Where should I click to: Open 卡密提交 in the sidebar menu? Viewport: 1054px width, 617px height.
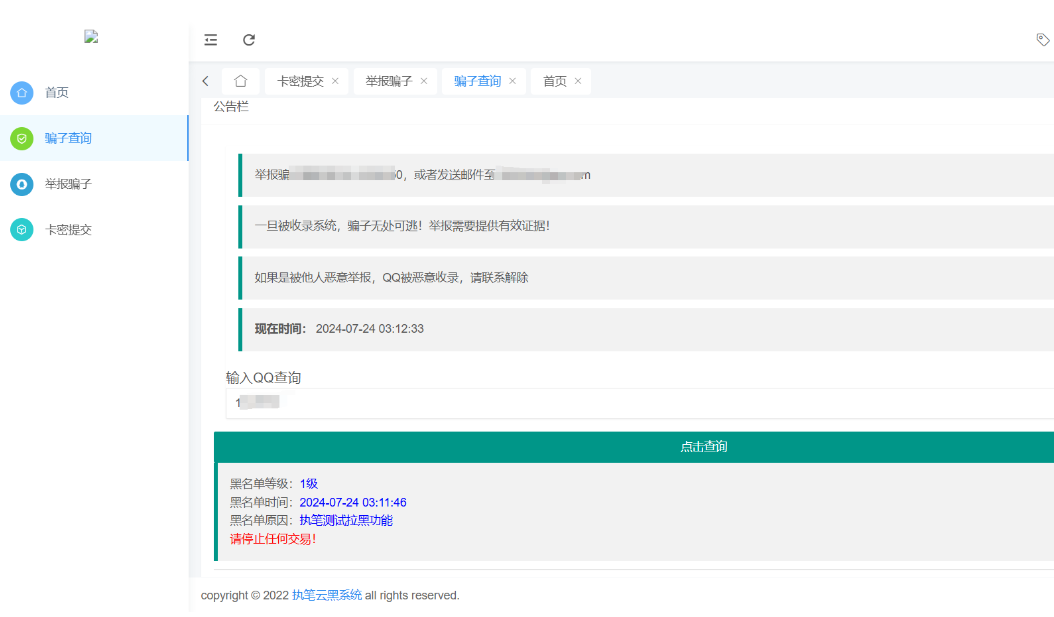pyautogui.click(x=94, y=230)
